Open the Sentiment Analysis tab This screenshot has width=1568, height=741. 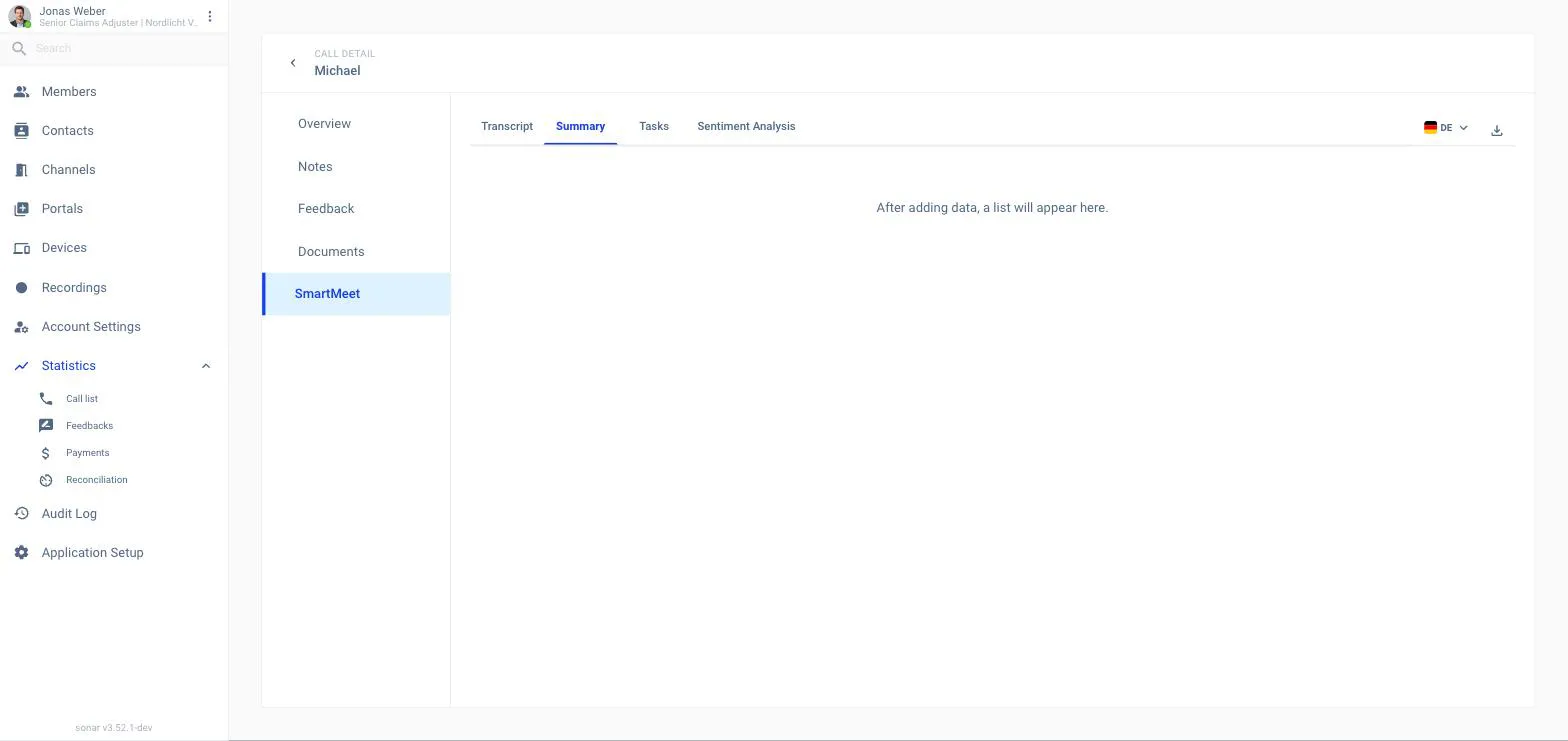[x=746, y=126]
